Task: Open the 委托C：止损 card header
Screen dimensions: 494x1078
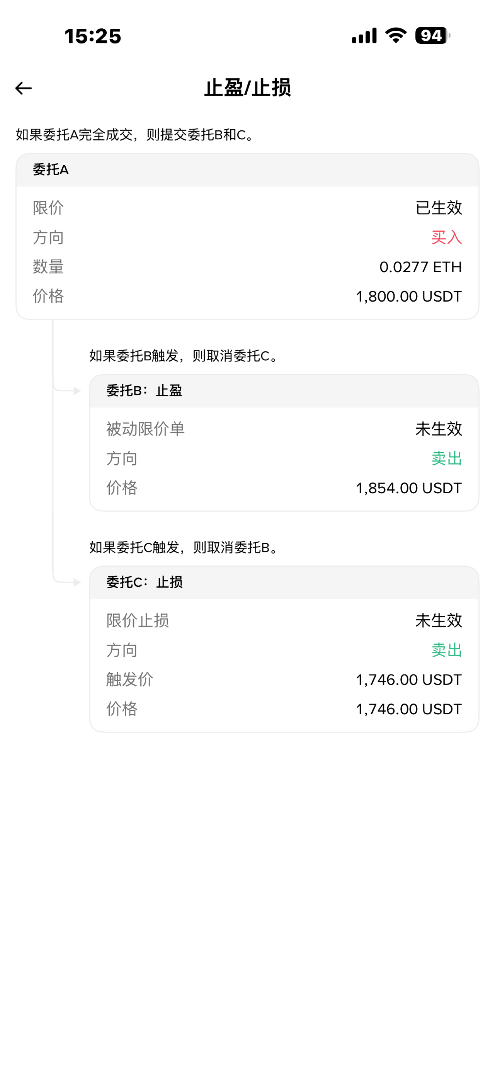Action: pos(284,583)
